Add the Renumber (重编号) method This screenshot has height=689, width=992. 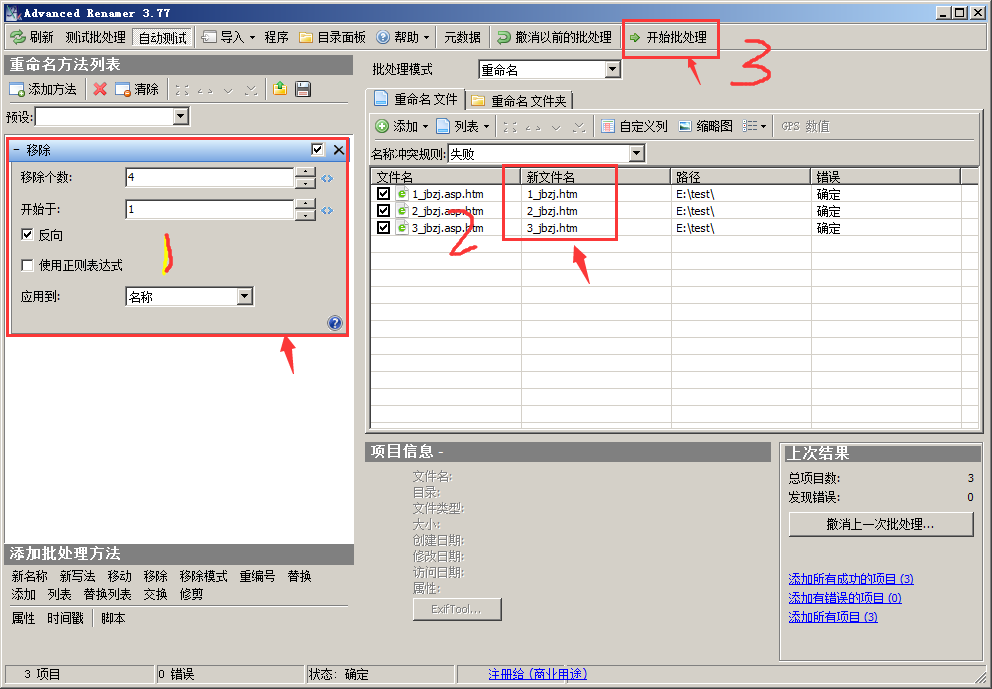point(257,576)
